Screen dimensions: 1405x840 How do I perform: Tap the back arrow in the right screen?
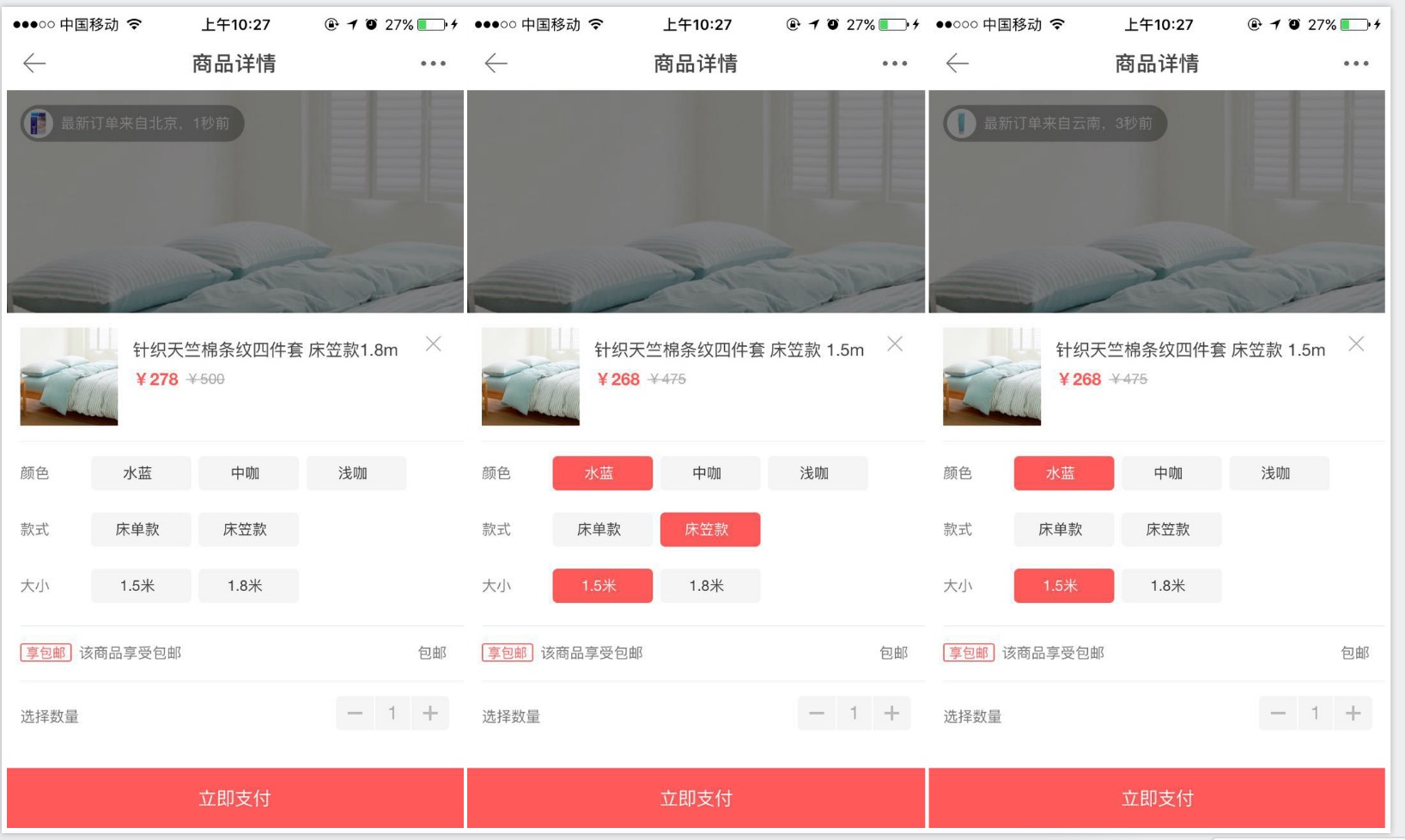point(958,63)
